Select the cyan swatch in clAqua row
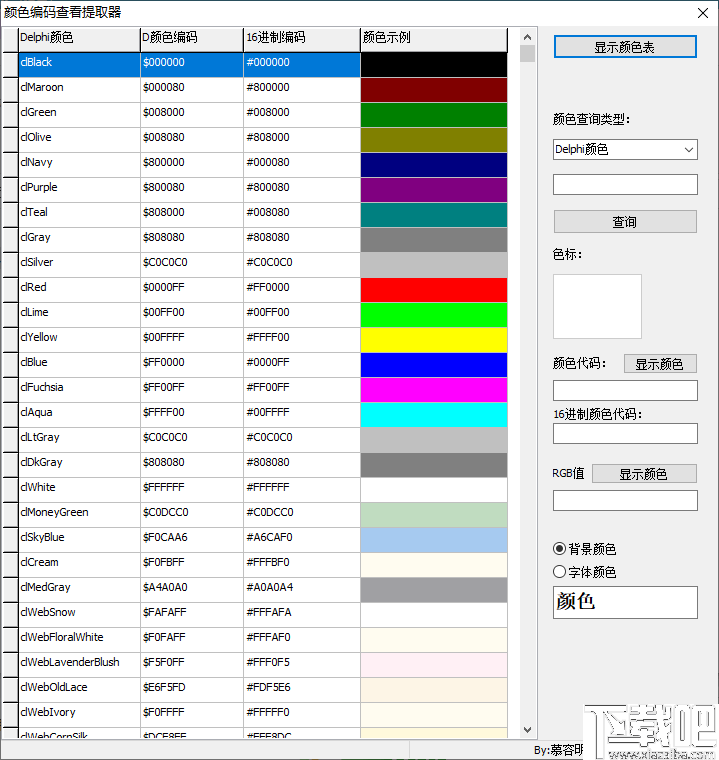719x760 pixels. tap(434, 415)
